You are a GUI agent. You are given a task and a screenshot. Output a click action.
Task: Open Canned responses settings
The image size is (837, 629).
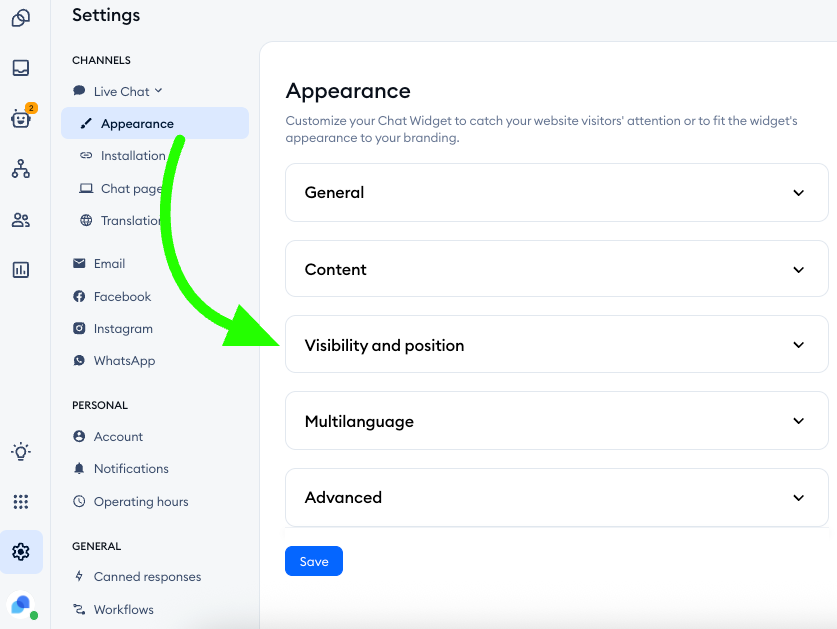pyautogui.click(x=147, y=577)
